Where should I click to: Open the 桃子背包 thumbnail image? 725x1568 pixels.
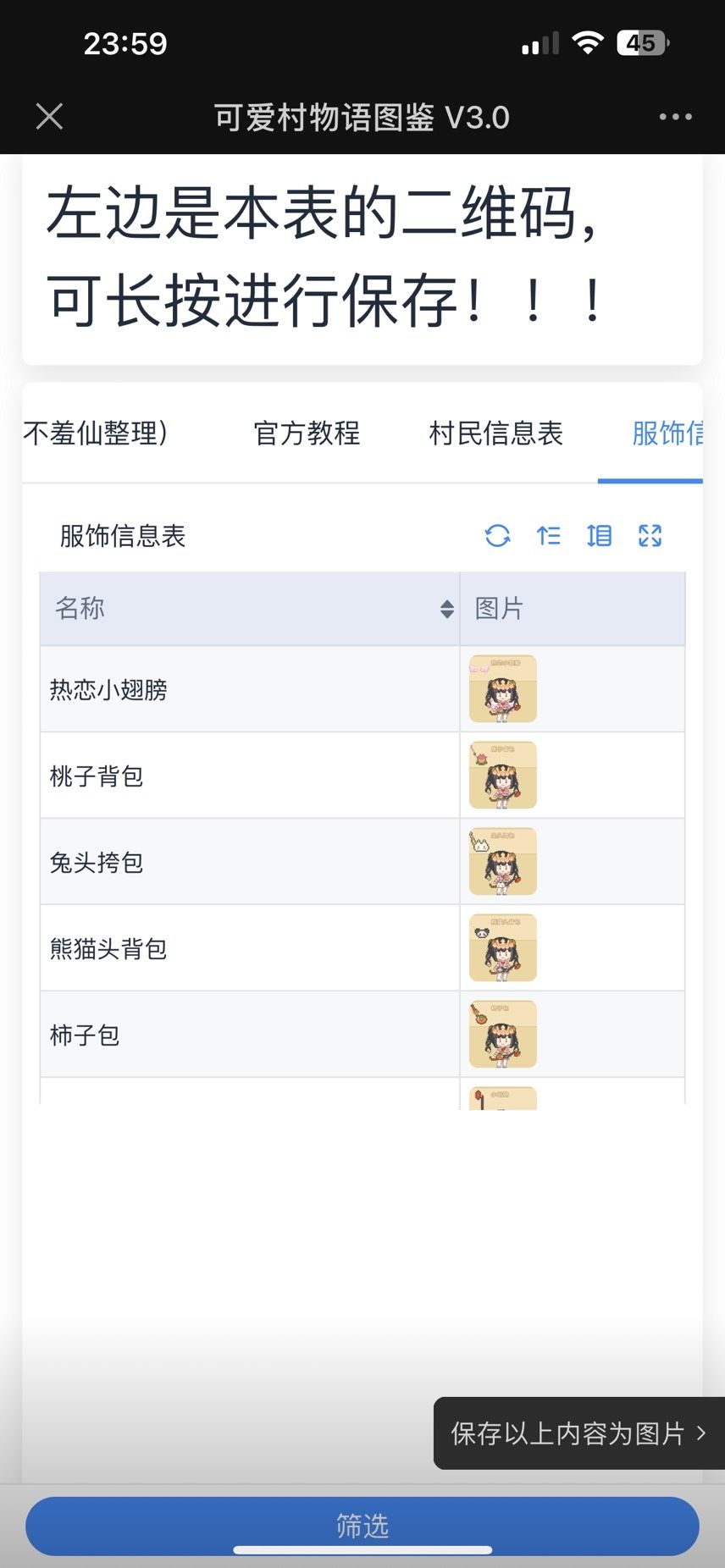[503, 776]
